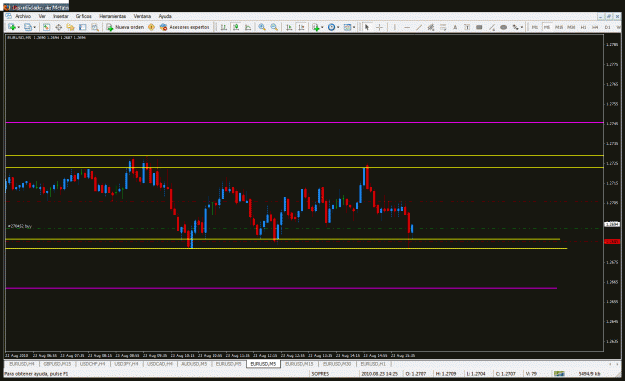
Task: Expand the arrows symbols dropdown
Action: coord(522,27)
